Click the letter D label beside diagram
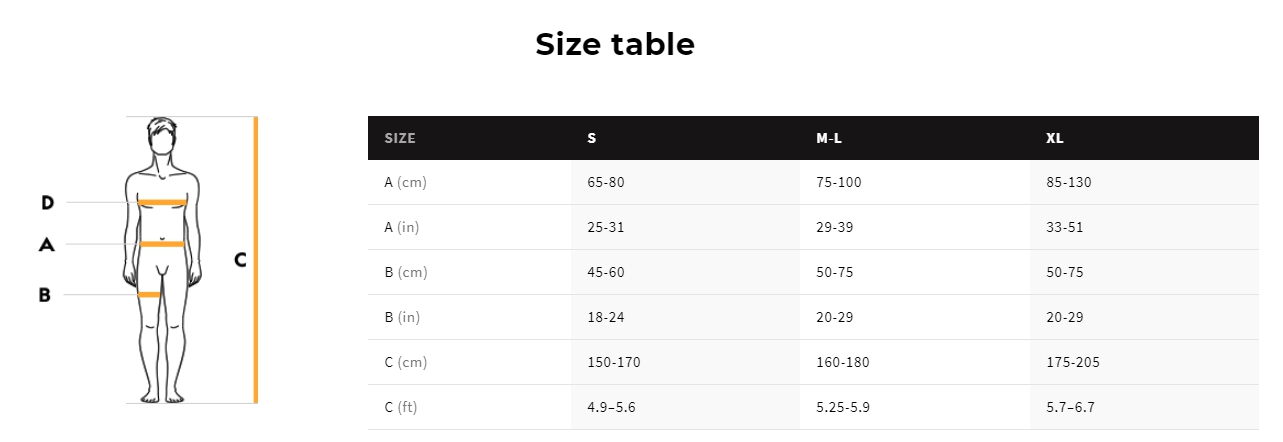The image size is (1283, 442). 47,203
